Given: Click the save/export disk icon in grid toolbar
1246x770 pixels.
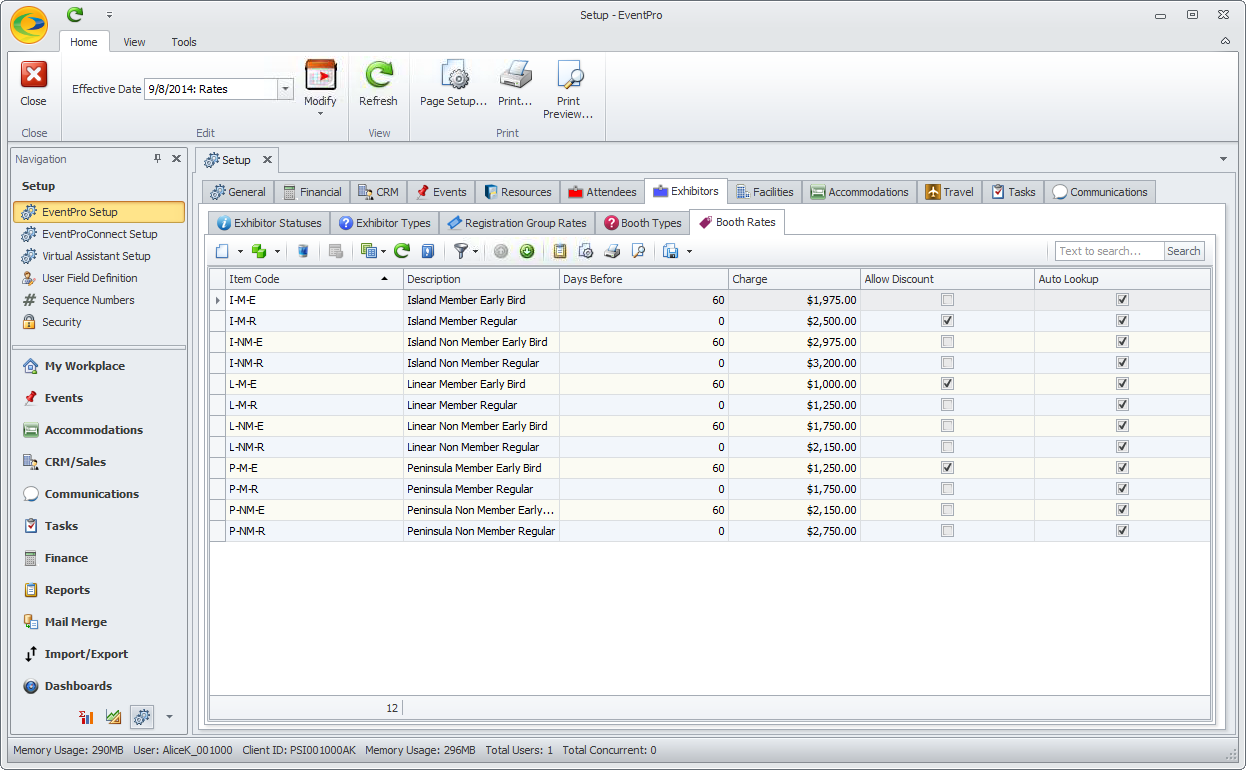Looking at the screenshot, I should click(x=671, y=251).
